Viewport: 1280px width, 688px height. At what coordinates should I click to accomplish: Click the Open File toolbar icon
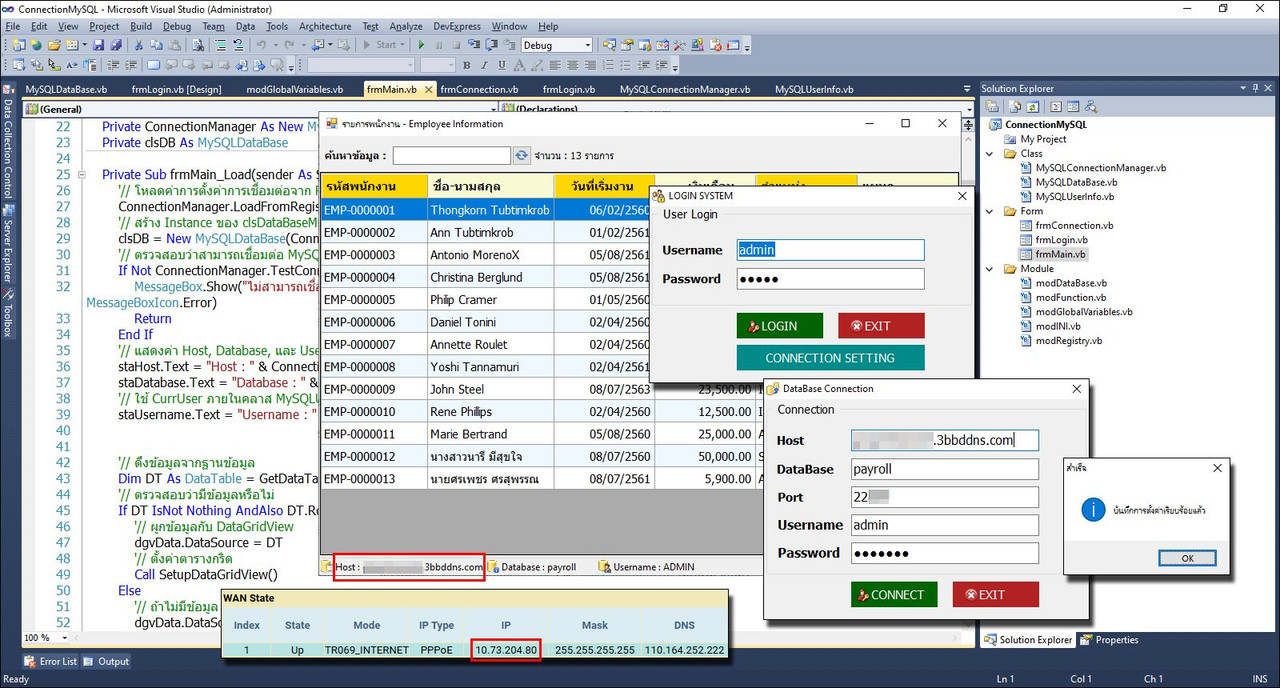[54, 45]
